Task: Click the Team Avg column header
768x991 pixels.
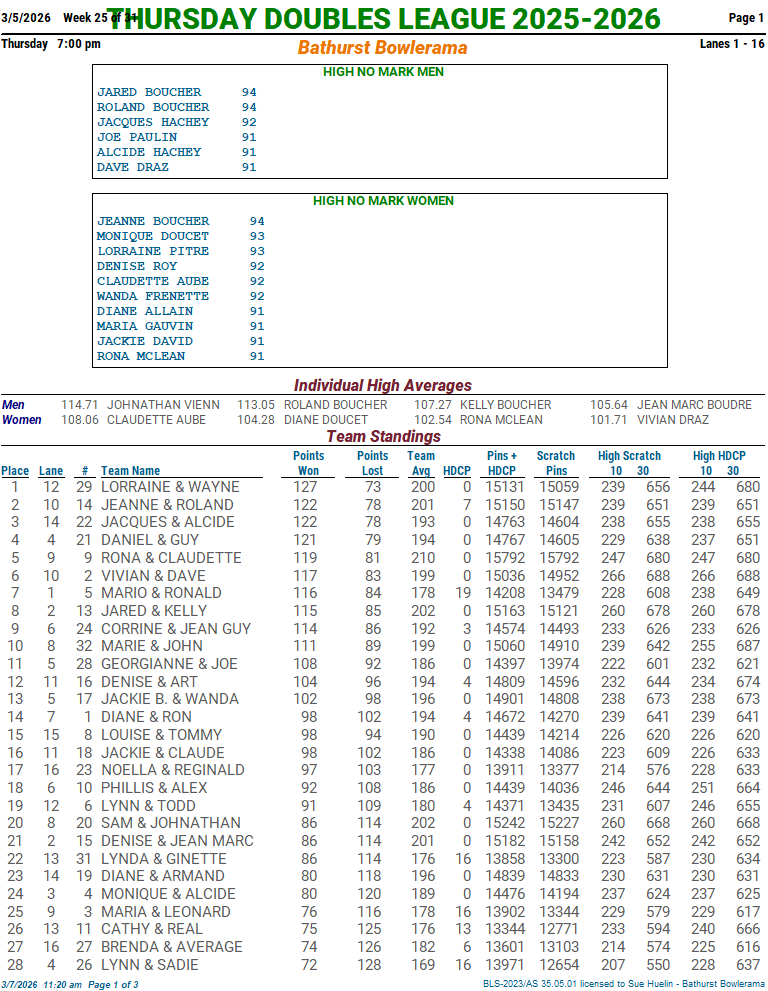Action: pos(421,463)
